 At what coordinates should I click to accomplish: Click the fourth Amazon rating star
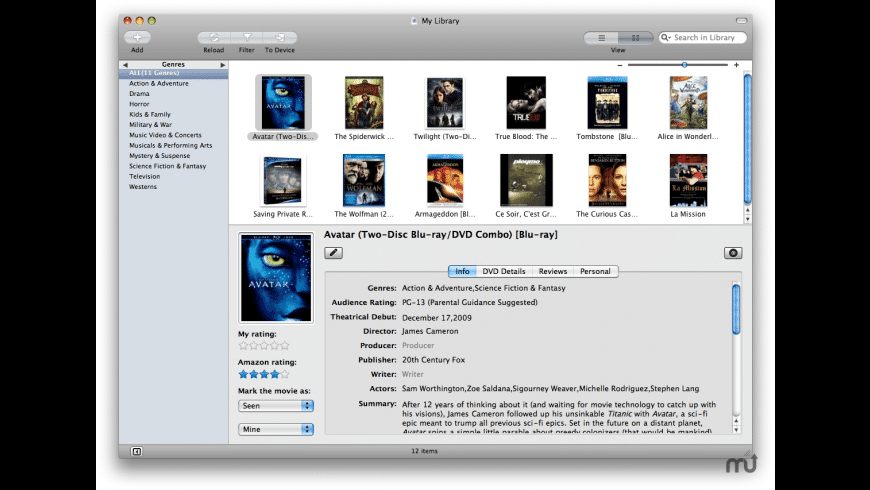click(x=275, y=375)
